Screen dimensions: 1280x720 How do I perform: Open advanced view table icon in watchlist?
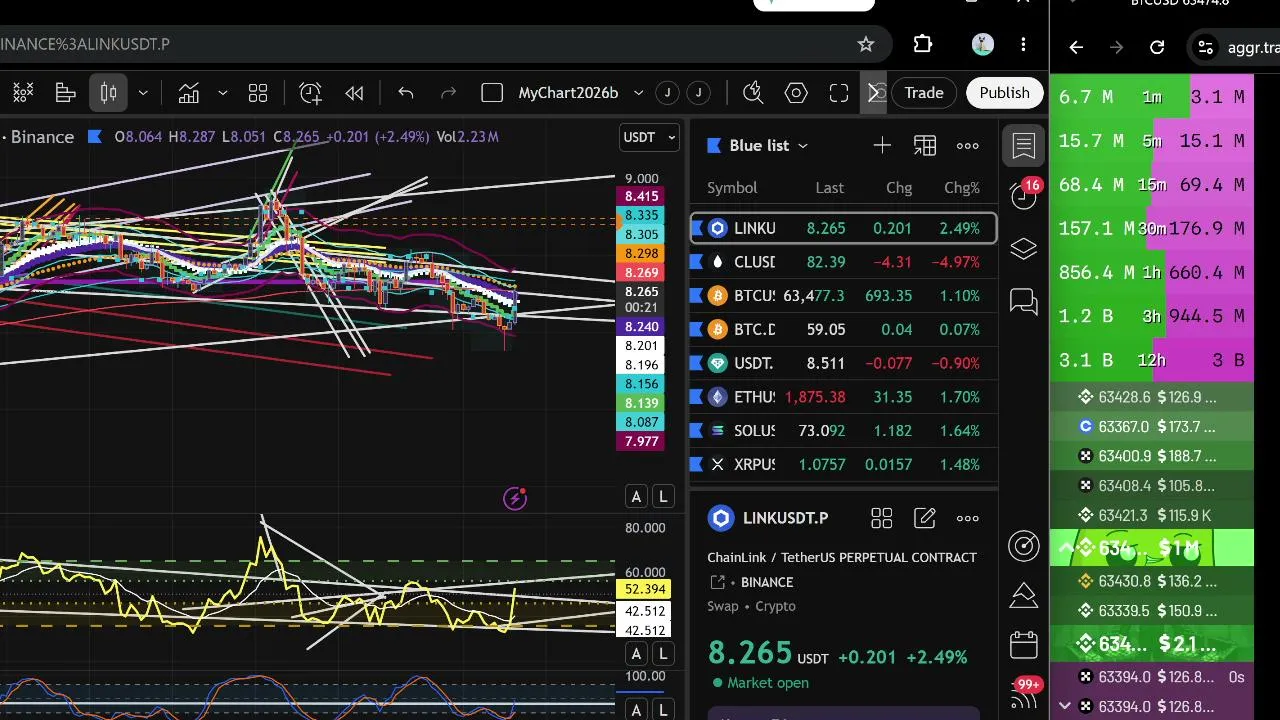pyautogui.click(x=925, y=146)
